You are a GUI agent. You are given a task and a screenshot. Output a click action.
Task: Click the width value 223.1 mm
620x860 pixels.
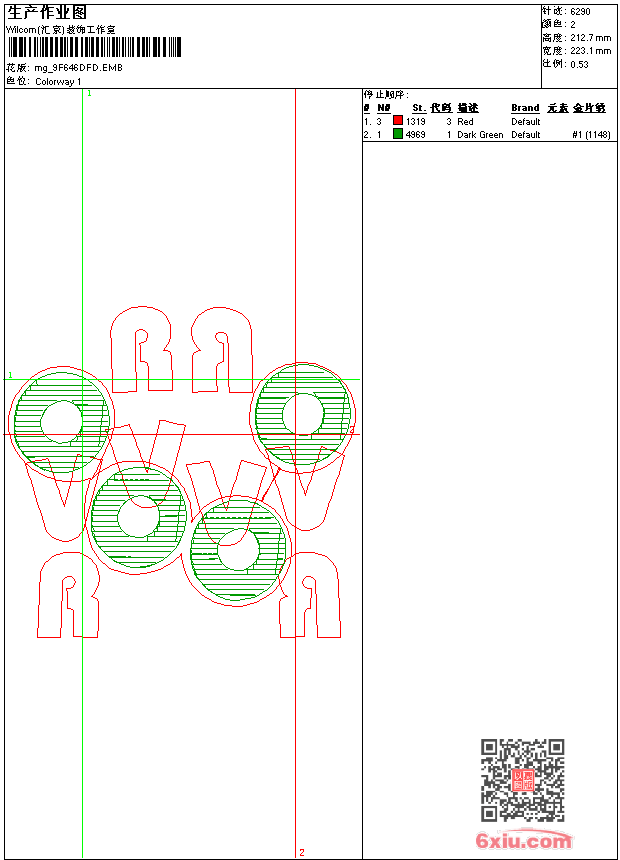coord(590,51)
